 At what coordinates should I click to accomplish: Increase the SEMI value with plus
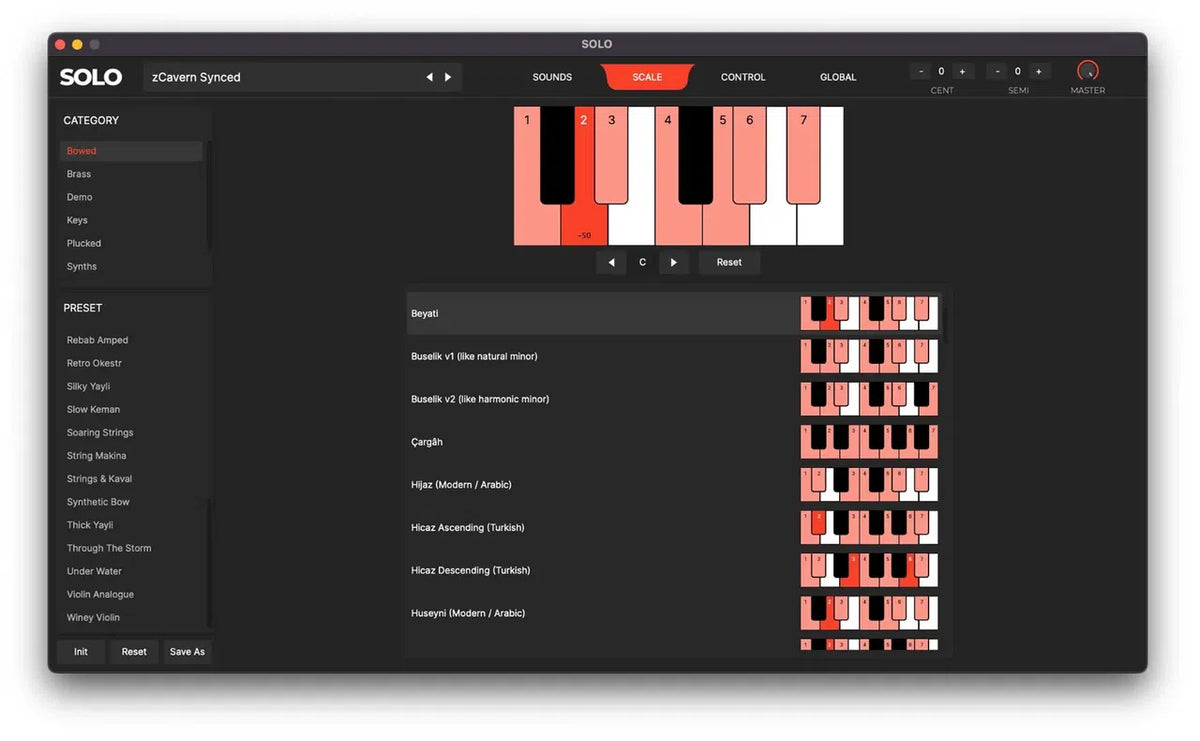coord(1038,71)
